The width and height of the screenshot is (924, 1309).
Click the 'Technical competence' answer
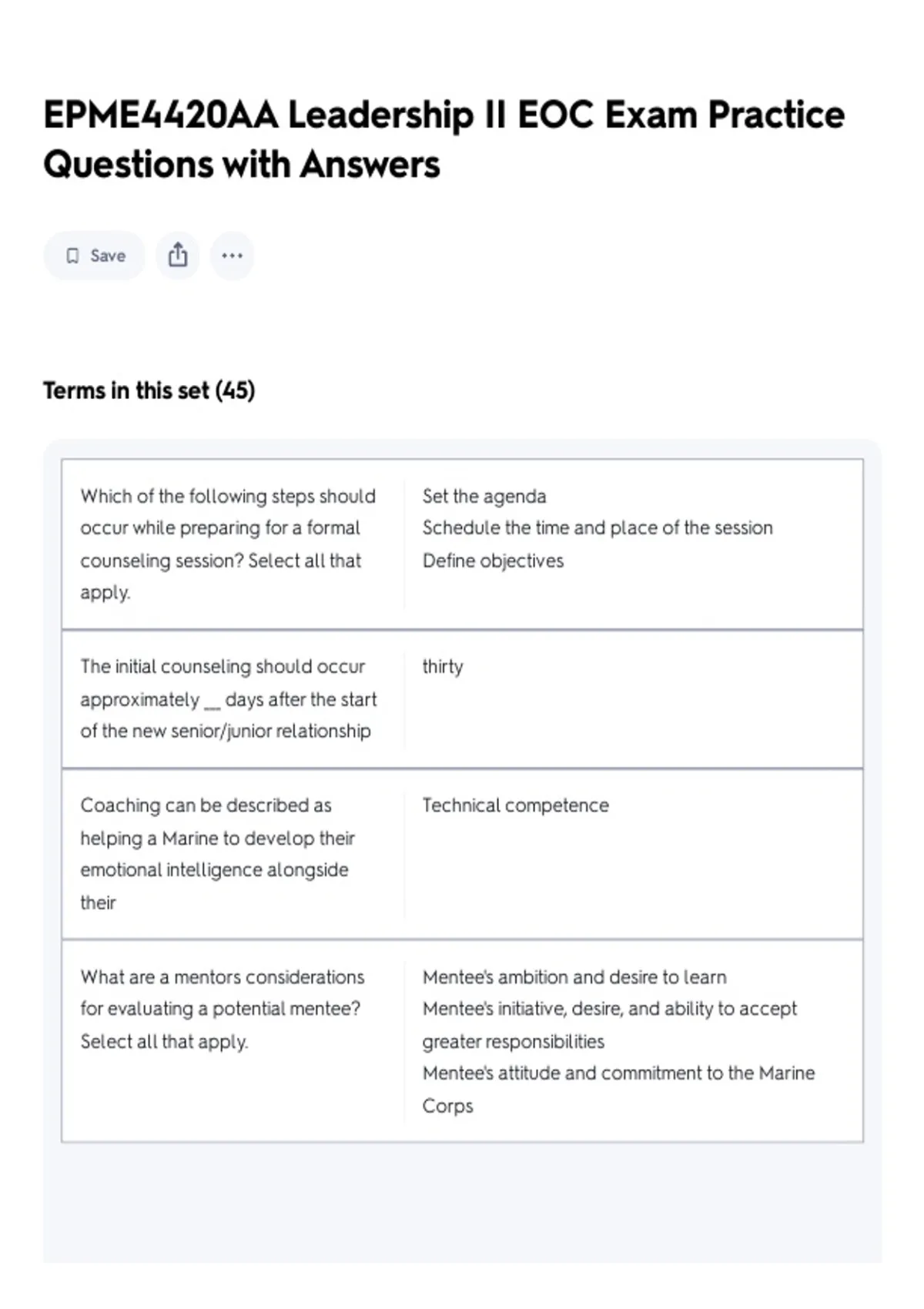515,805
